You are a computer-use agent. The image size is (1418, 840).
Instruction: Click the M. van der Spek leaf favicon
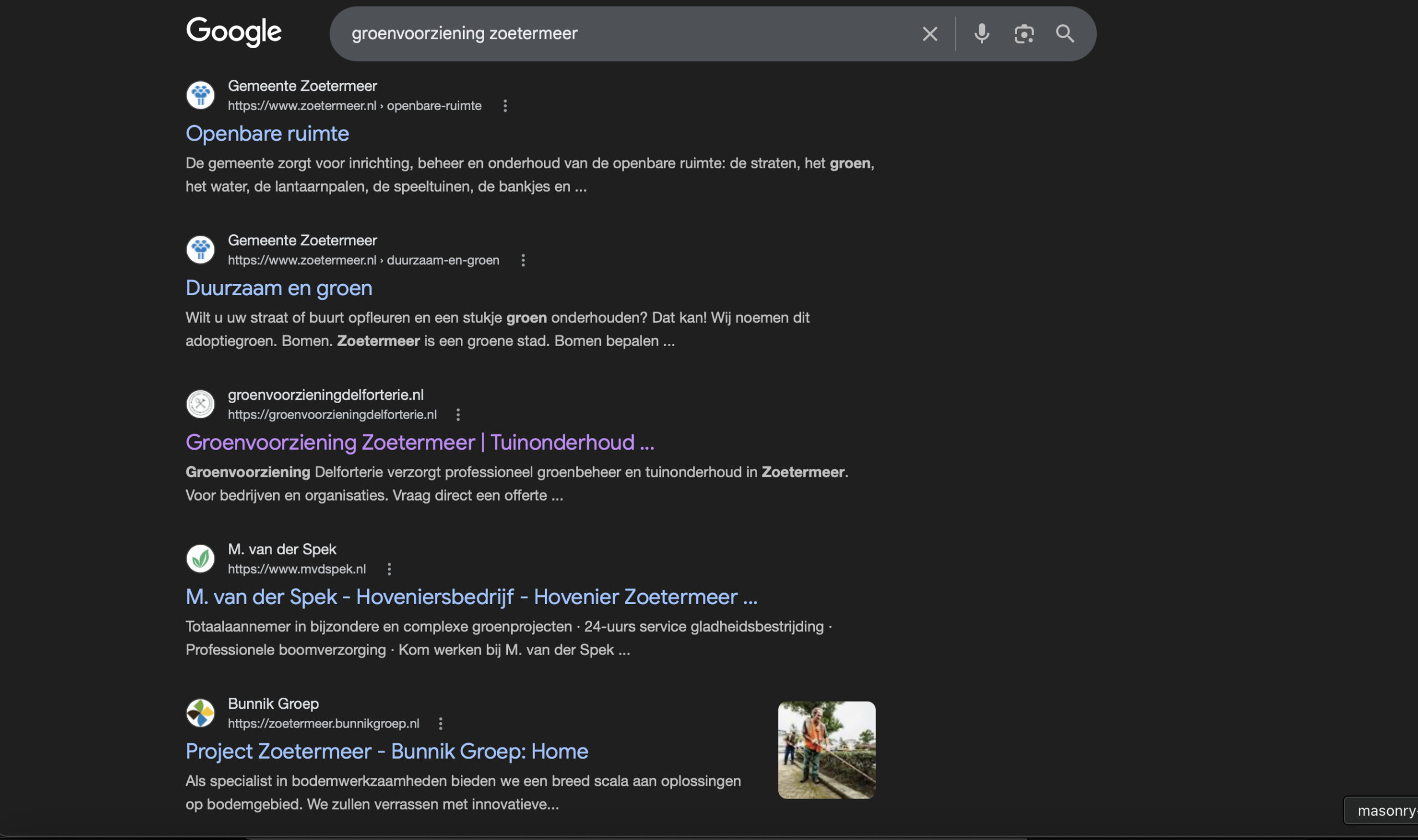click(x=200, y=558)
